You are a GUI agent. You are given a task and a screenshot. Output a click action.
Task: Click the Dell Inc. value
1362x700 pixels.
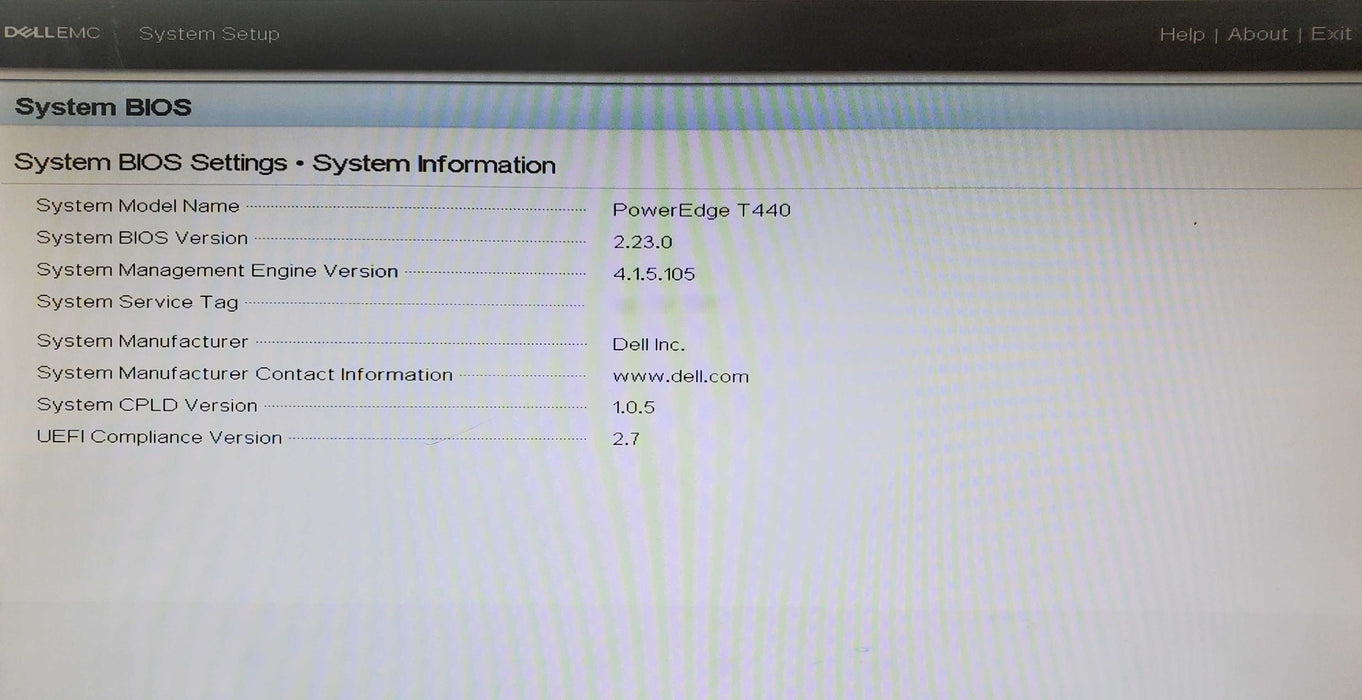pyautogui.click(x=648, y=345)
